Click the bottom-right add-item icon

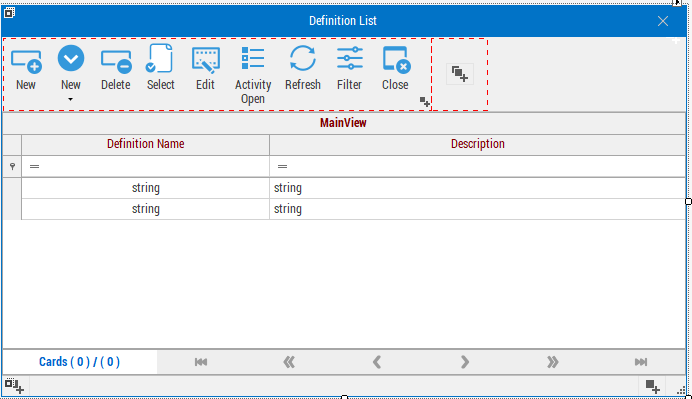pyautogui.click(x=652, y=386)
